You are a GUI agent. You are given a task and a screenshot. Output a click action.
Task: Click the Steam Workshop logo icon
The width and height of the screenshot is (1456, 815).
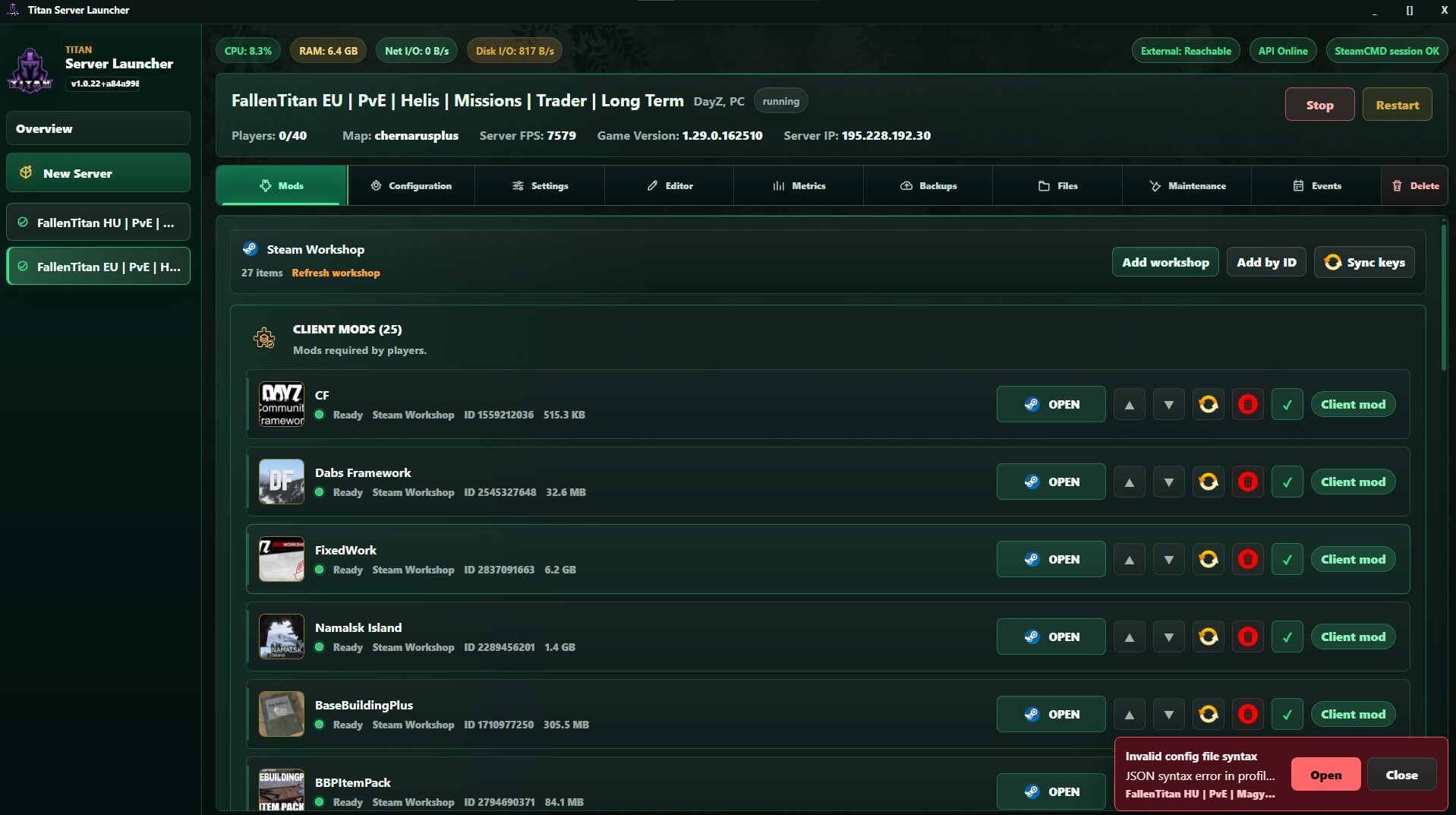pyautogui.click(x=250, y=248)
